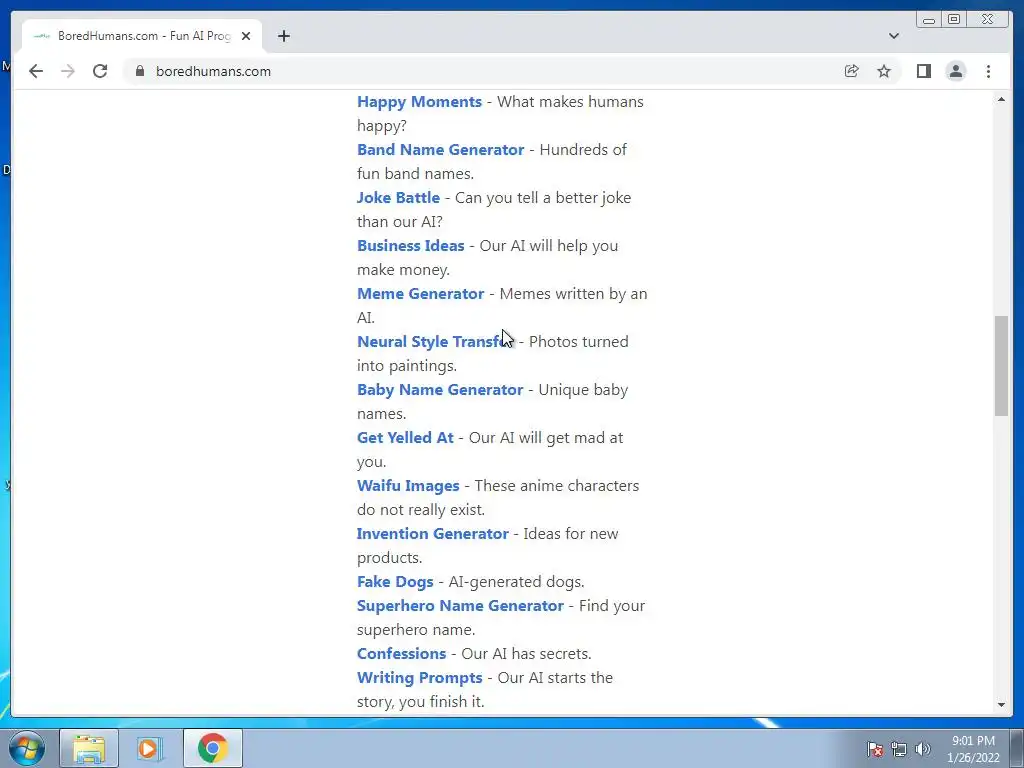
Task: Click text 'AI-generated dogs.'
Action: point(517,581)
